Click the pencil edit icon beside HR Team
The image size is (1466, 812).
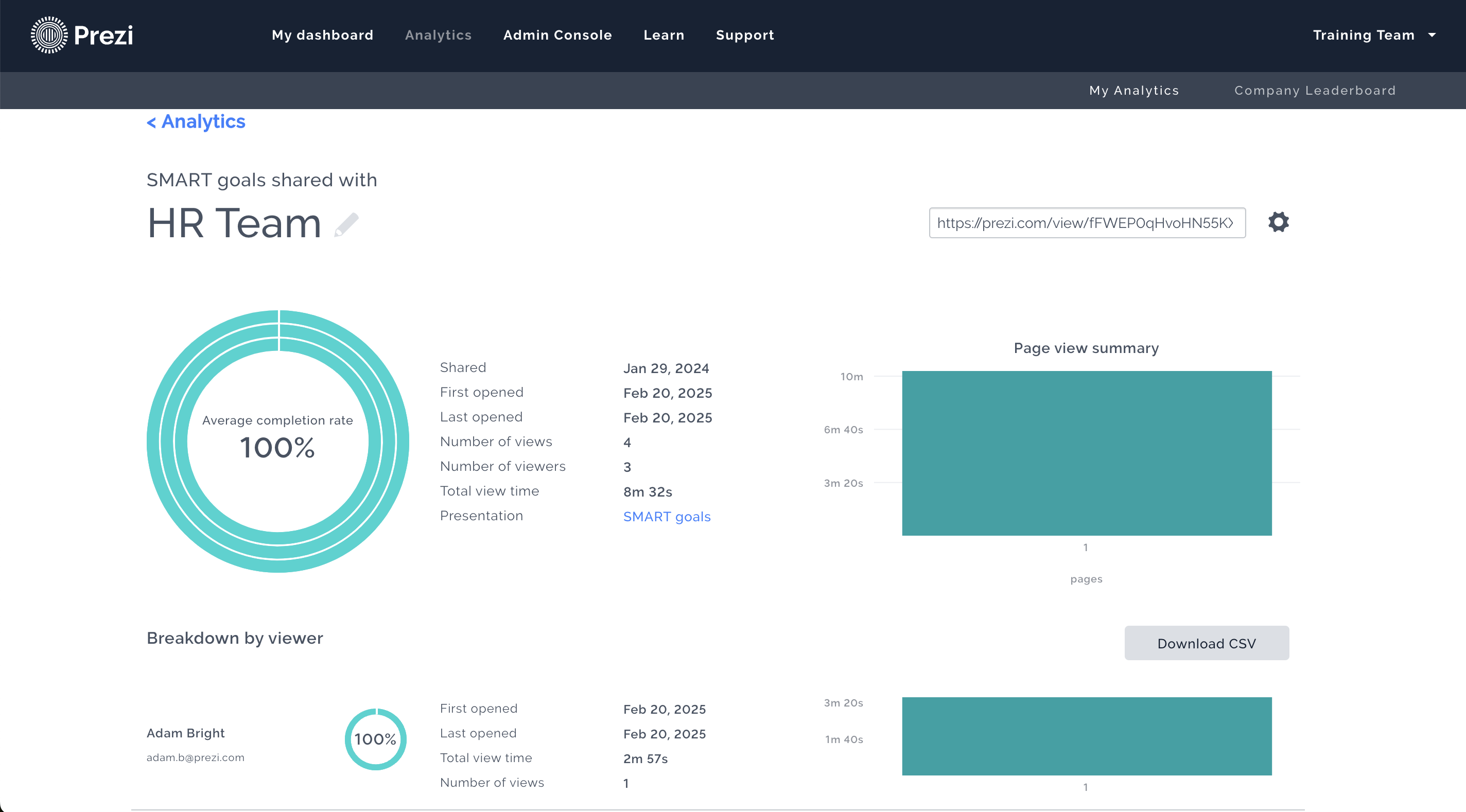[x=346, y=224]
